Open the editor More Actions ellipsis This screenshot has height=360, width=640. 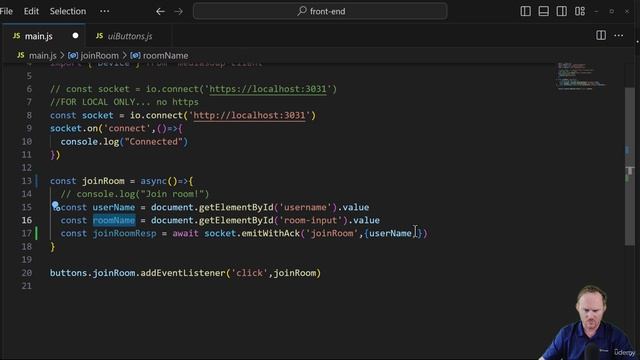(619, 36)
